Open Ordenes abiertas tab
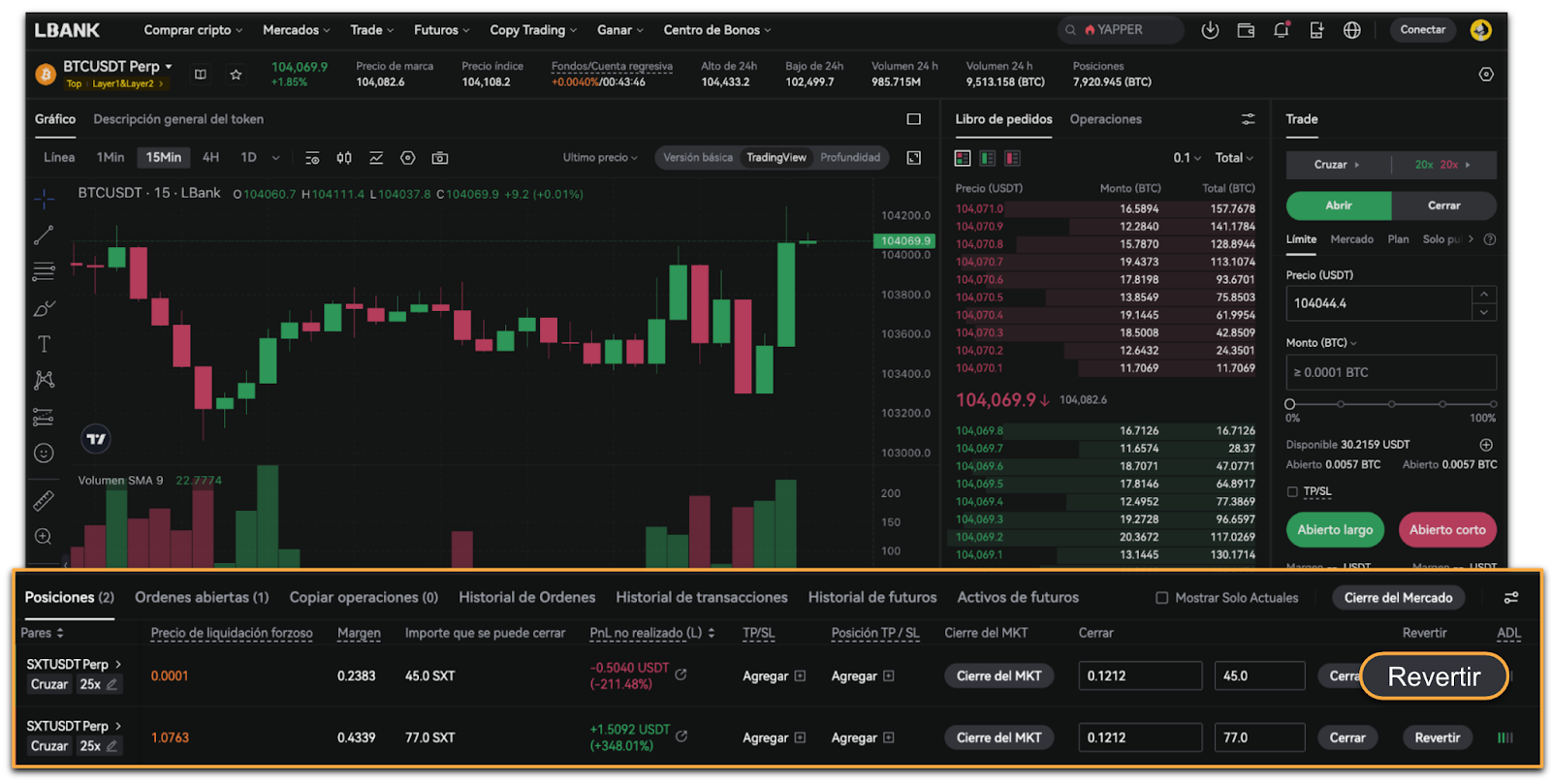Screen dimensions: 1551x784 tap(202, 598)
